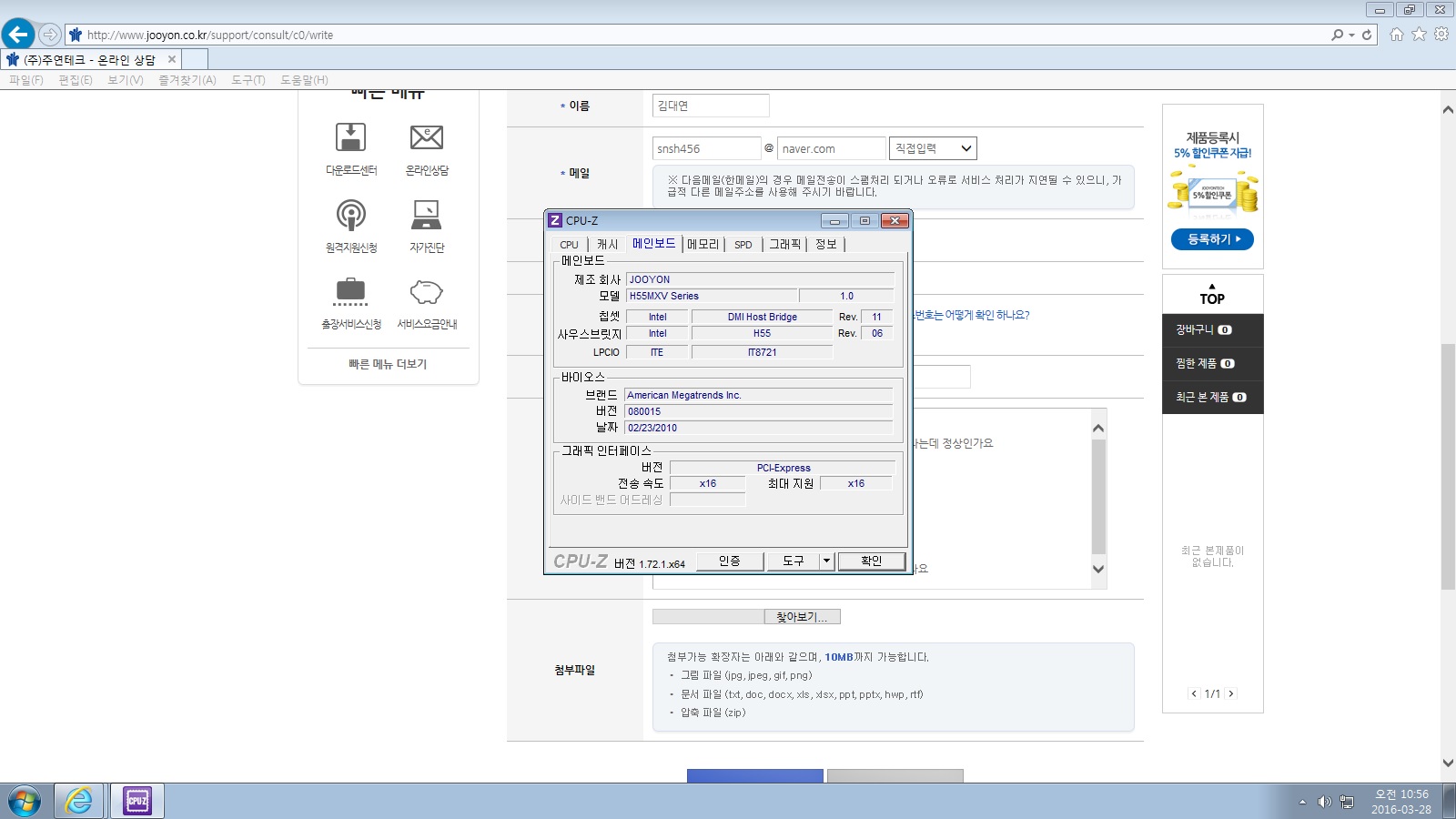Click the 확인 button in CPU-Z
Viewport: 1456px width, 819px height.
pos(872,561)
